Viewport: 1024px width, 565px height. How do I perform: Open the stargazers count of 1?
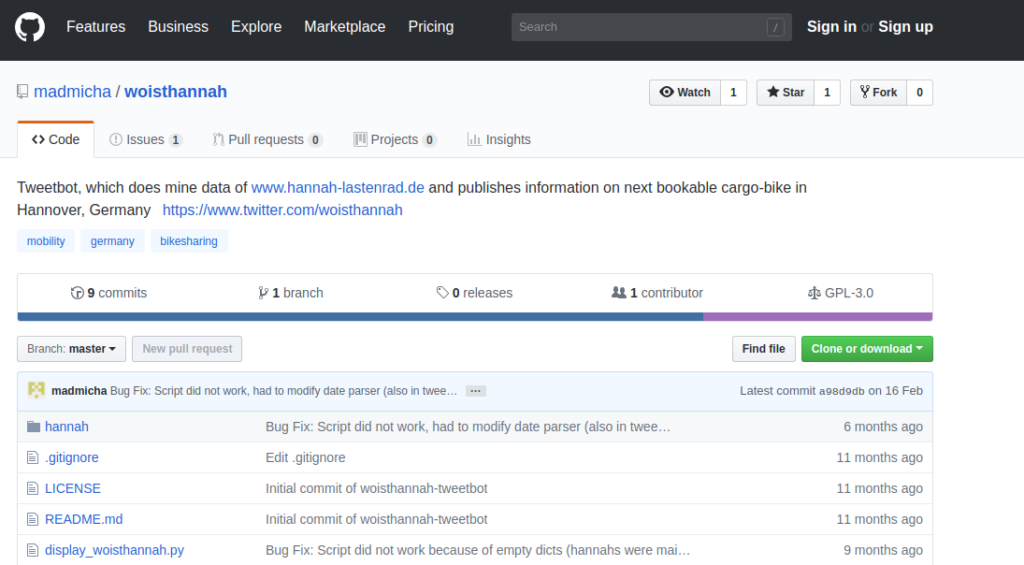click(x=827, y=92)
